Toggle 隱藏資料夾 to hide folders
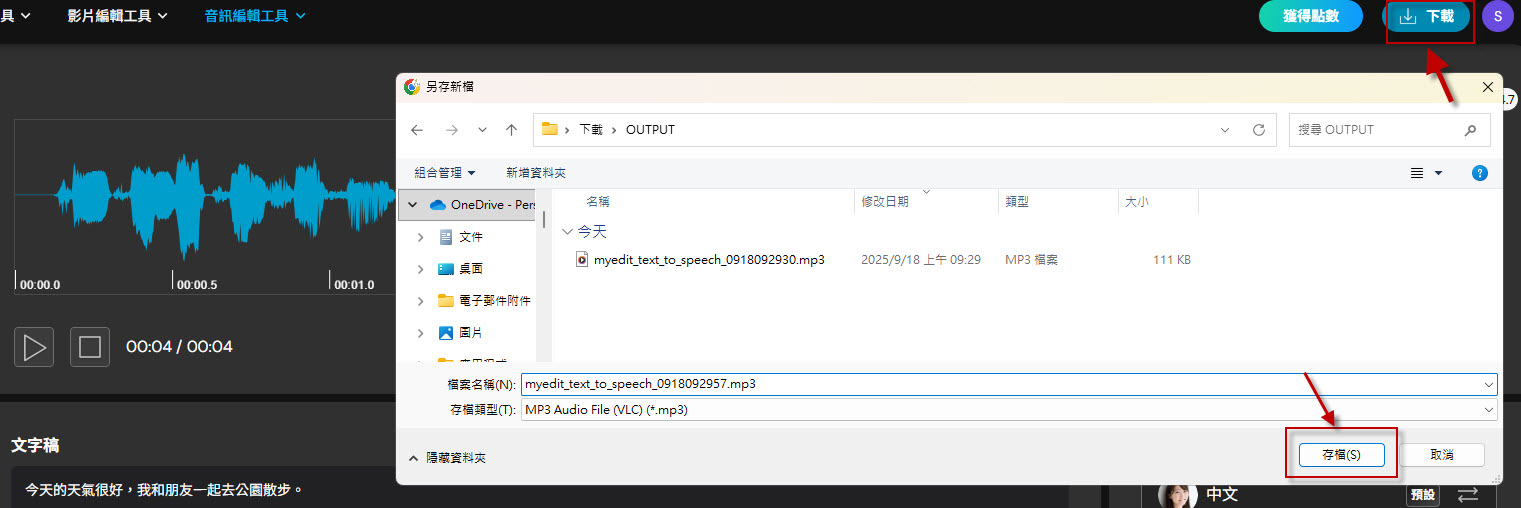The image size is (1521, 508). (x=447, y=457)
